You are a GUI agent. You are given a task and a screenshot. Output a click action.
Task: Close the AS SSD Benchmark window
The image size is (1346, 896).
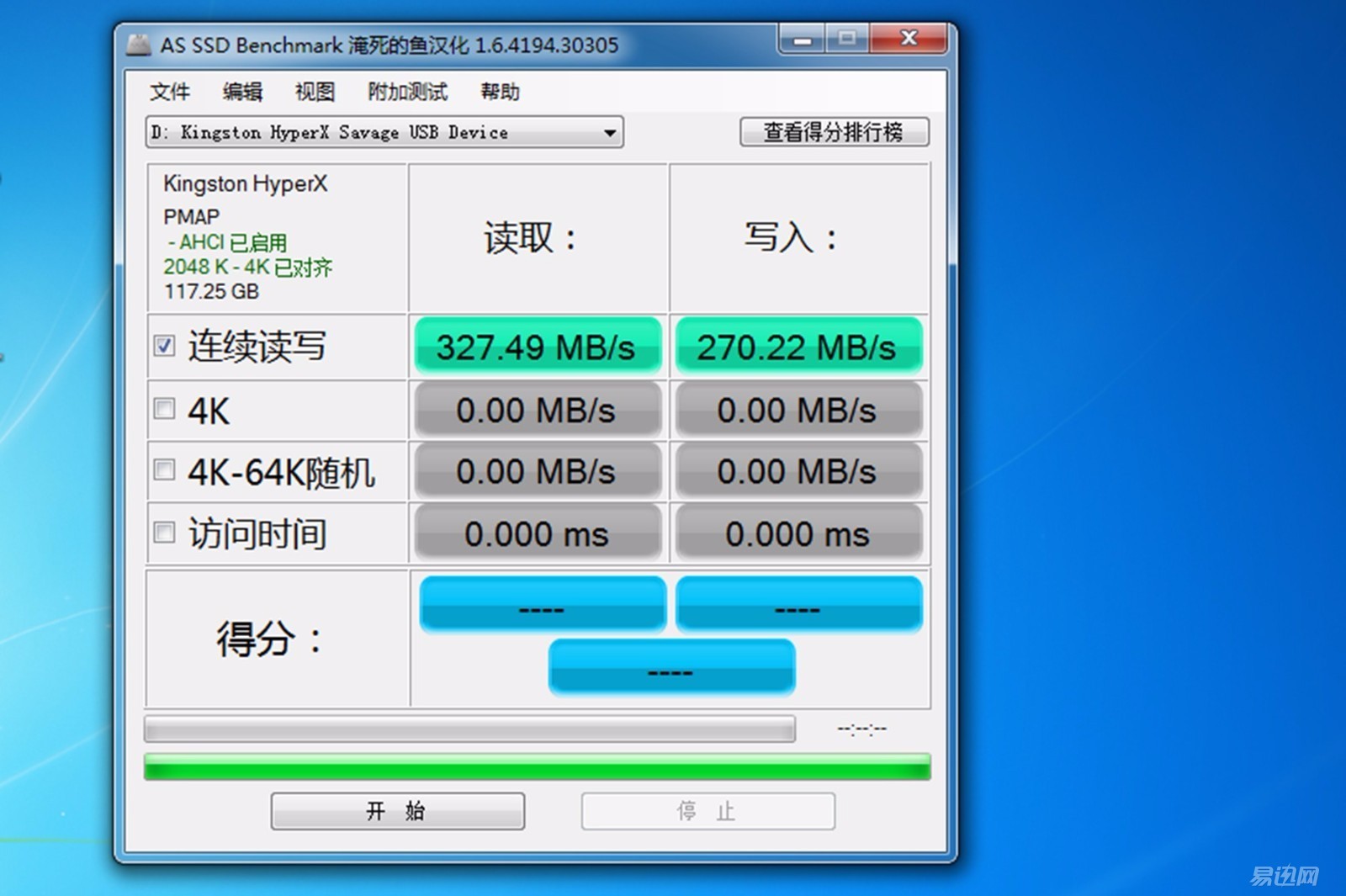click(909, 39)
